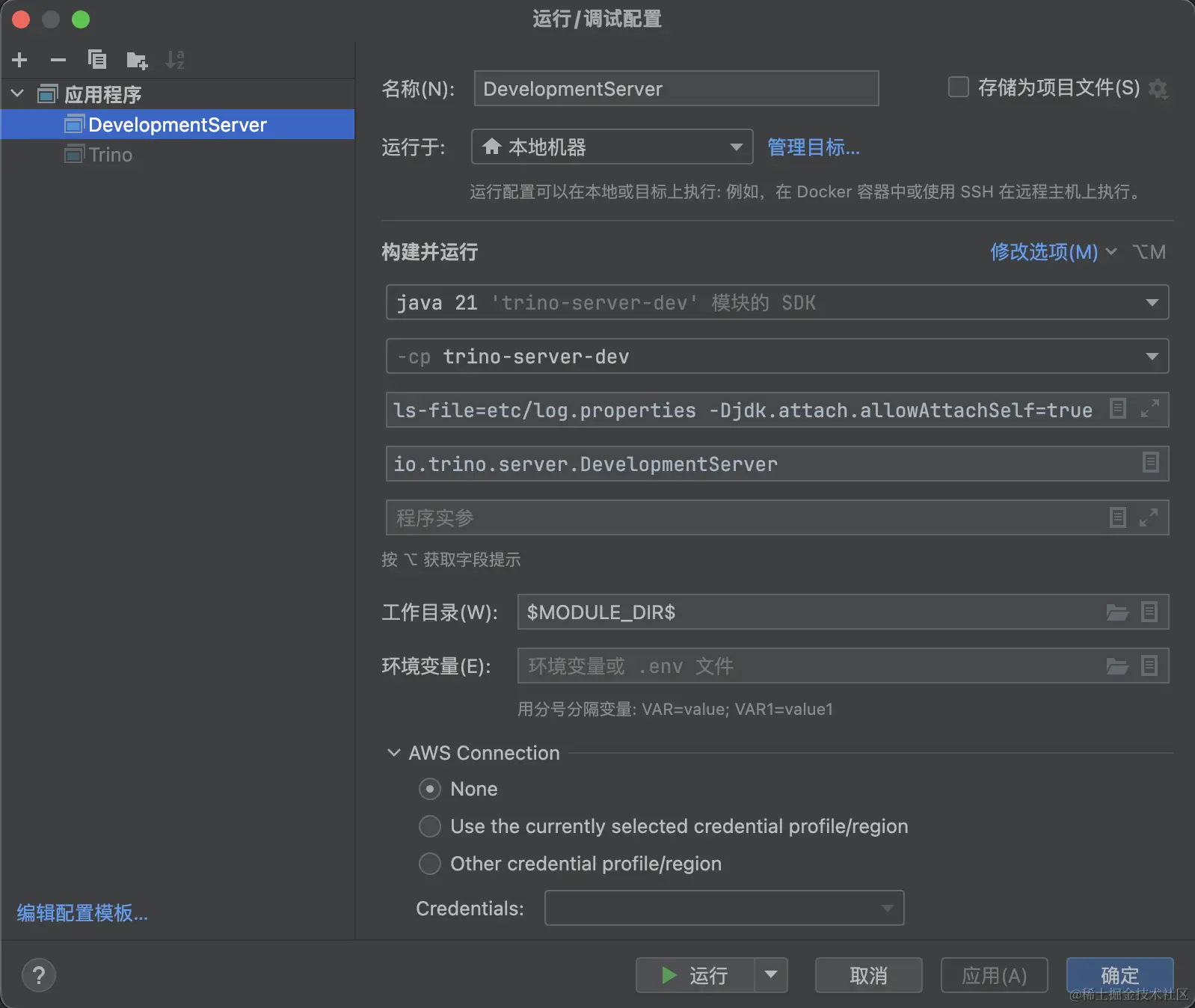Enable the 存储为项目文件(S) checkbox

click(x=959, y=87)
